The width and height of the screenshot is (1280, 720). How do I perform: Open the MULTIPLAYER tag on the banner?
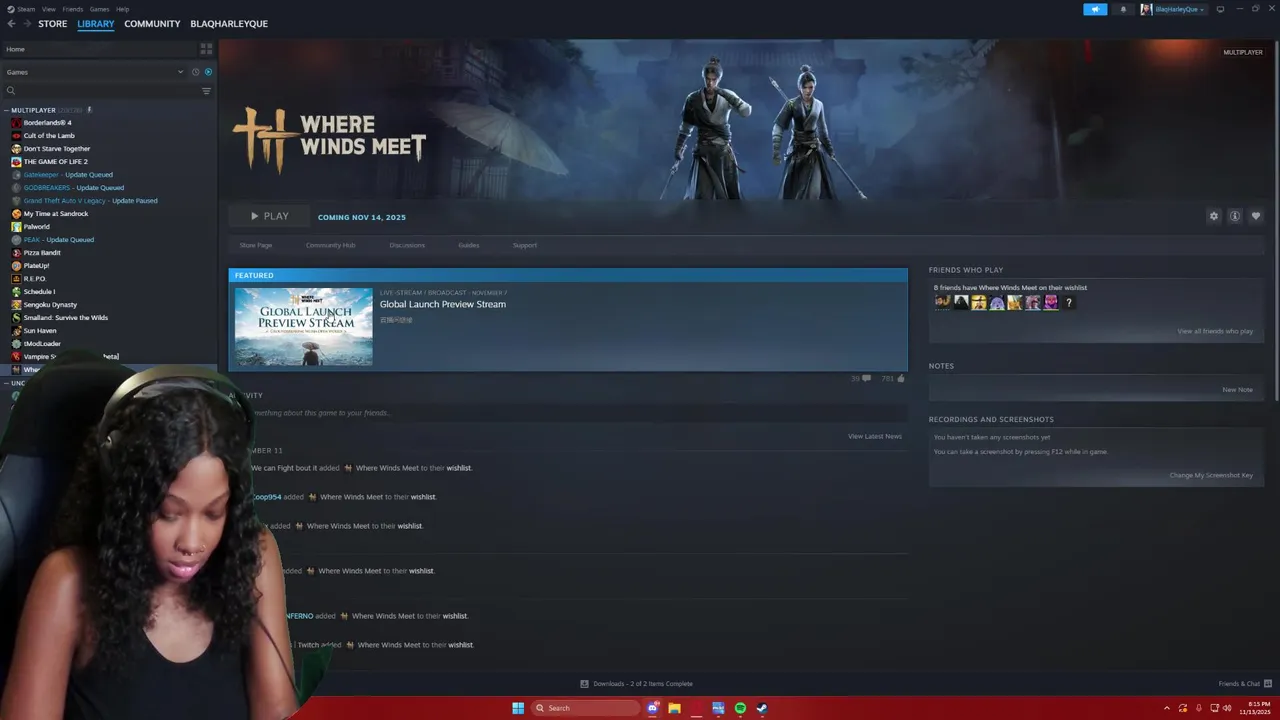click(x=1243, y=52)
